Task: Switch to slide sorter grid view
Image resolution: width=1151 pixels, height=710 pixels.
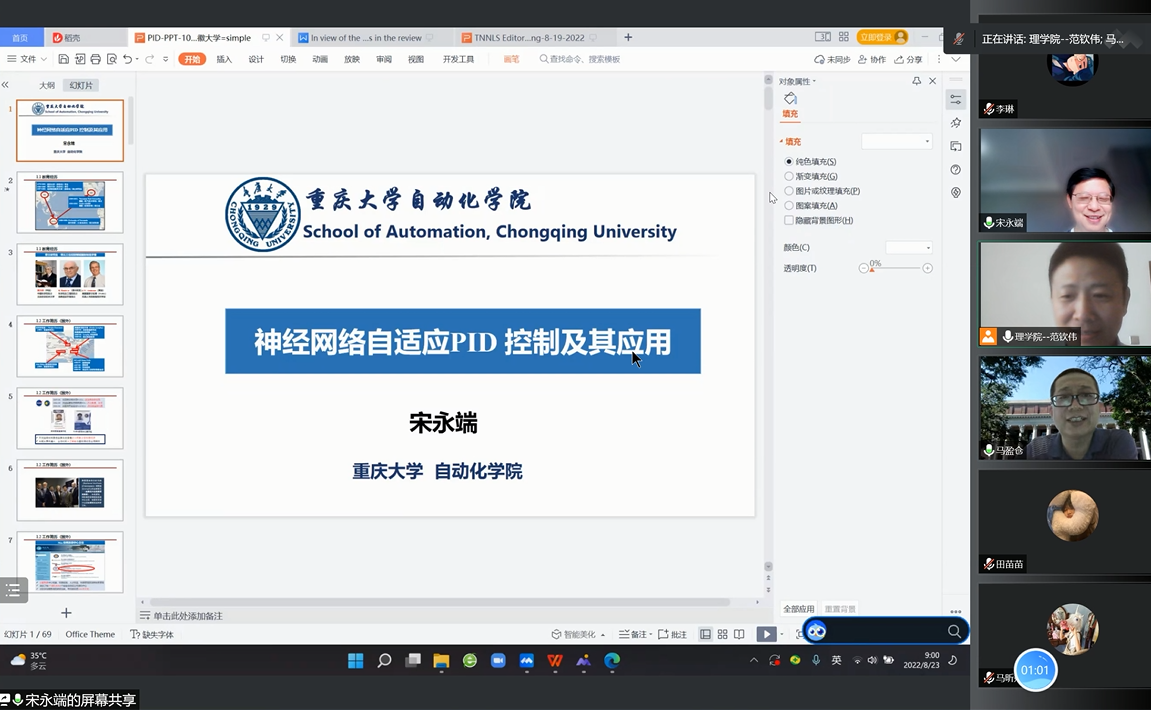Action: tap(722, 634)
